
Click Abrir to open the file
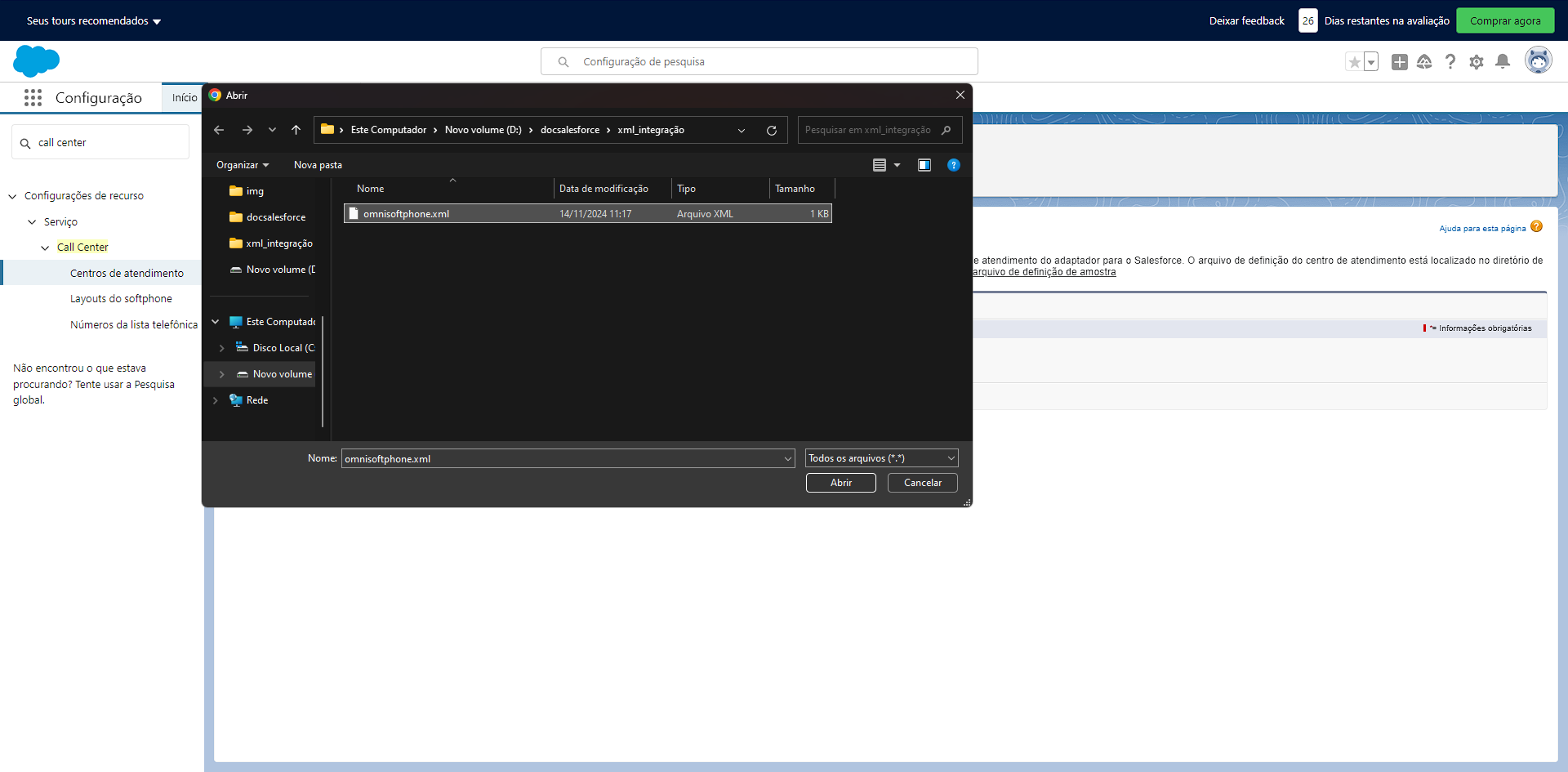[841, 483]
